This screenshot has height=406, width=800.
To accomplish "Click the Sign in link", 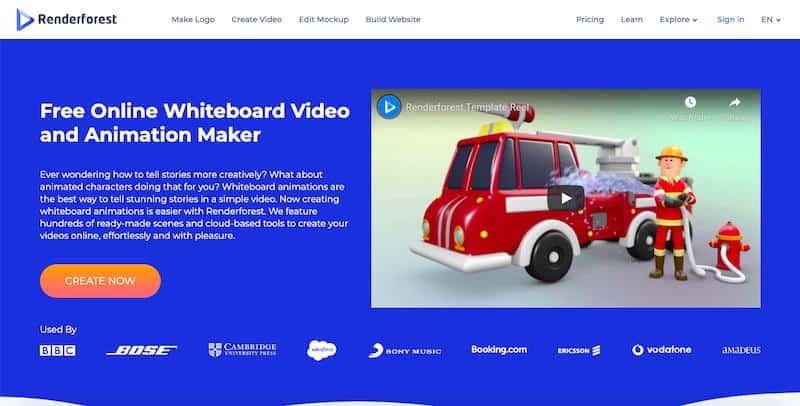I will 730,19.
